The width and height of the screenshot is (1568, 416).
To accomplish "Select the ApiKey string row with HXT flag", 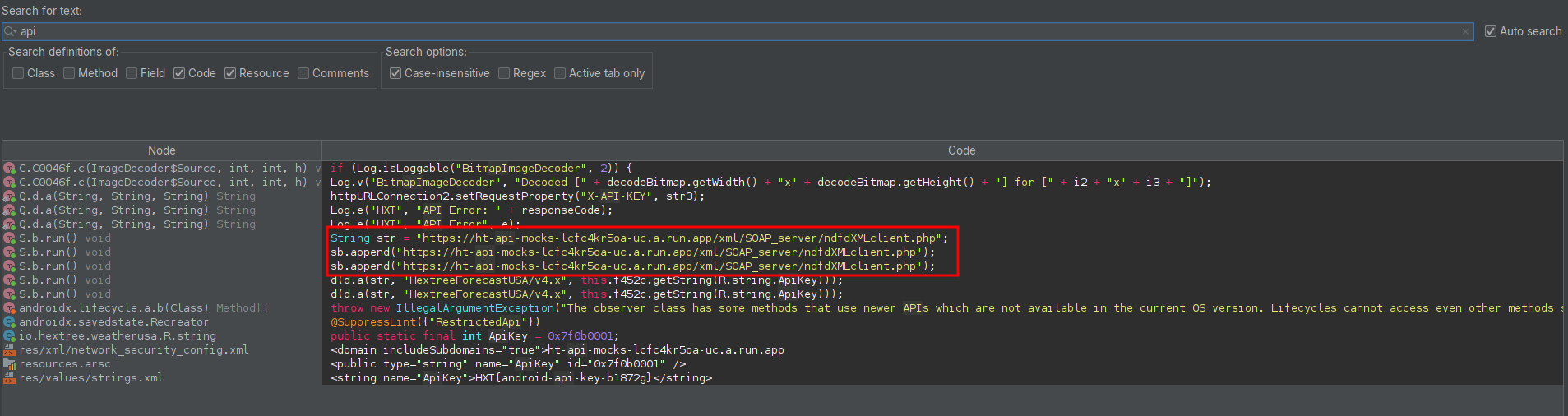I will coord(520,378).
